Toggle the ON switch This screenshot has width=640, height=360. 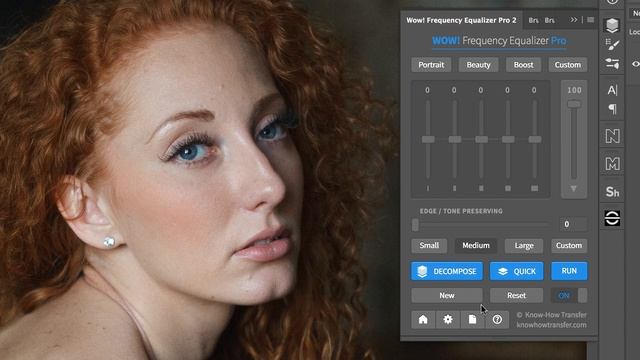[x=569, y=296]
